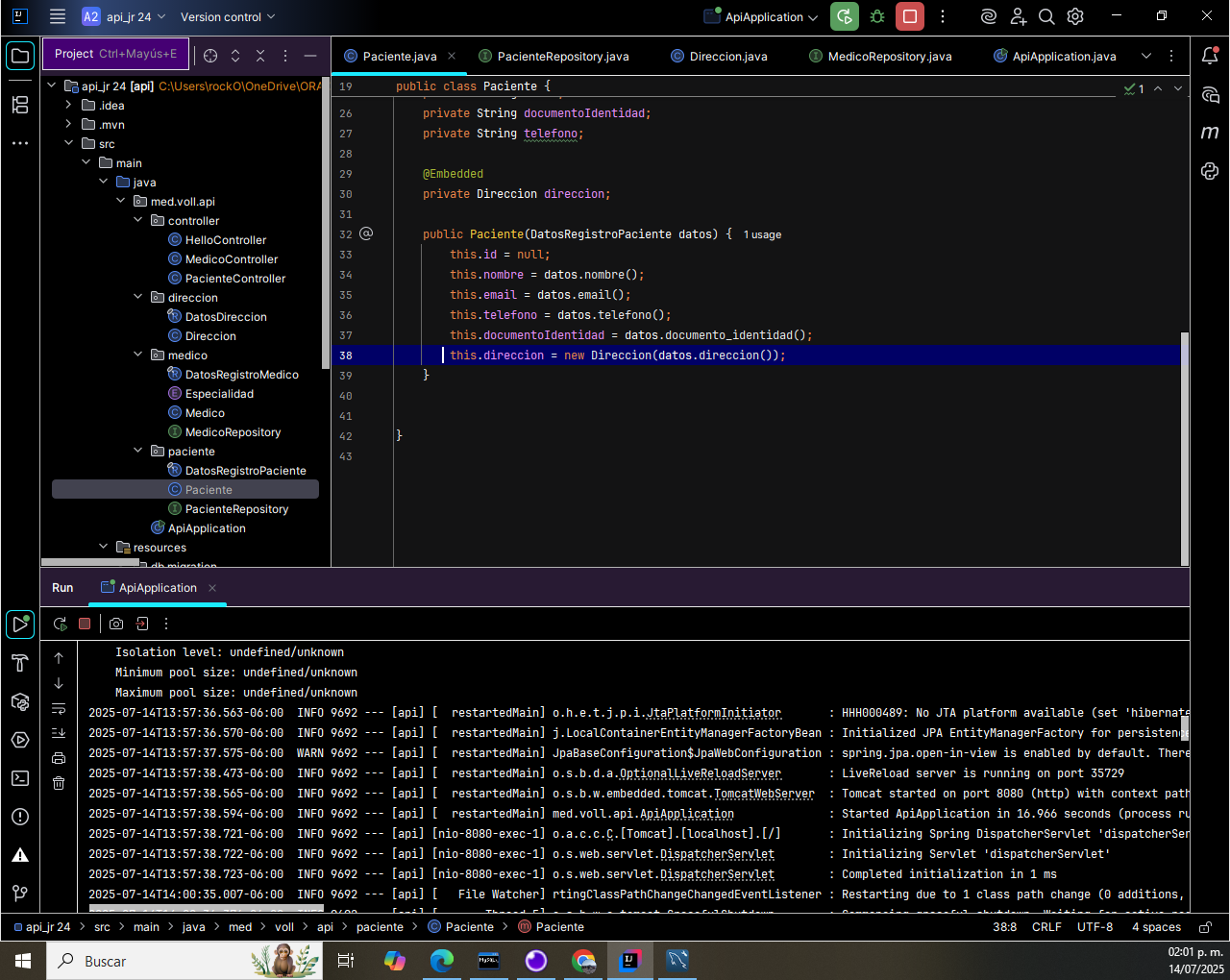1230x980 pixels.
Task: Hide the Project panel with the minus icon
Action: [x=310, y=56]
